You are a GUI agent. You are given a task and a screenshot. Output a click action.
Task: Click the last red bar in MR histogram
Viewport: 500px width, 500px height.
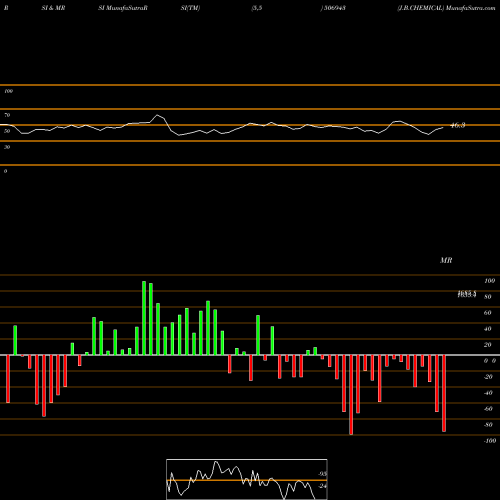pos(444,393)
